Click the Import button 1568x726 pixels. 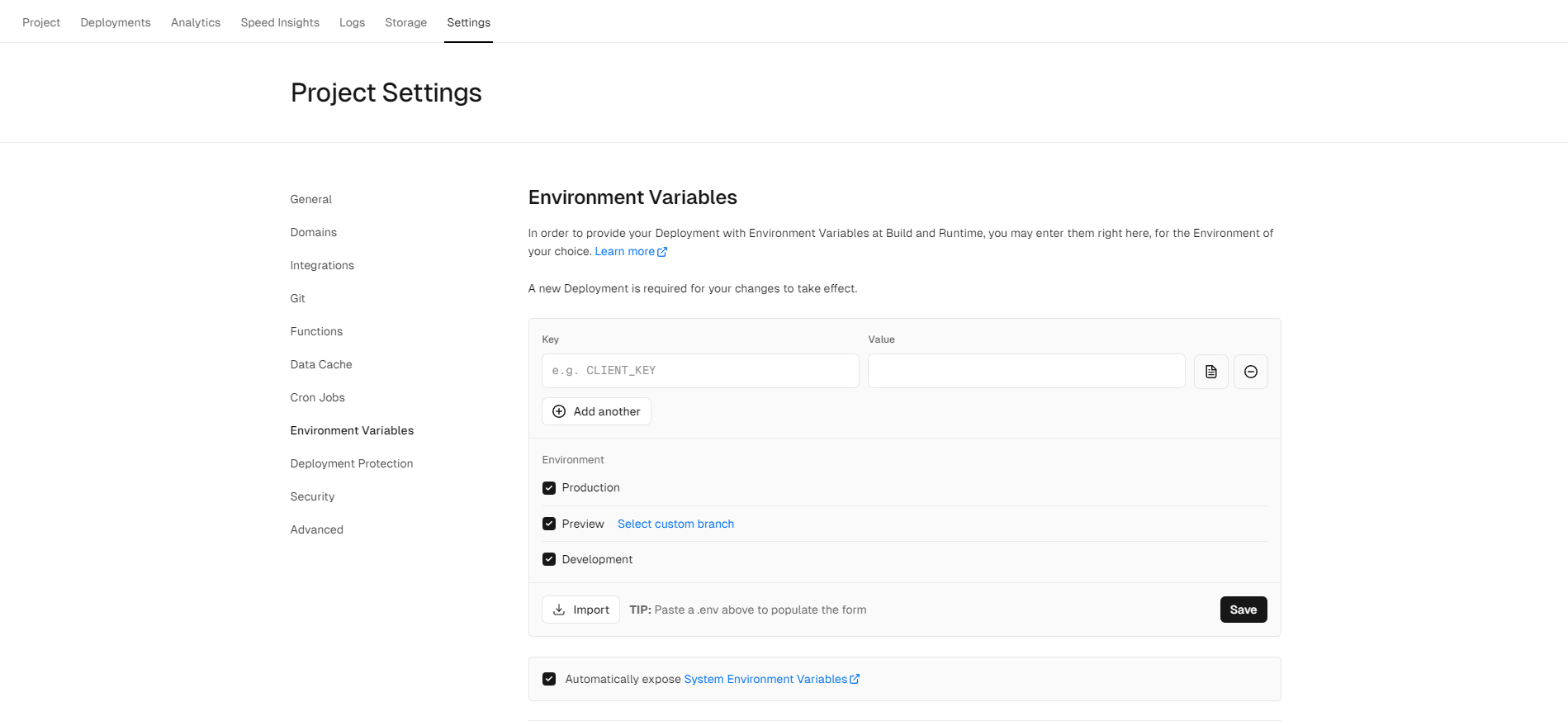580,610
